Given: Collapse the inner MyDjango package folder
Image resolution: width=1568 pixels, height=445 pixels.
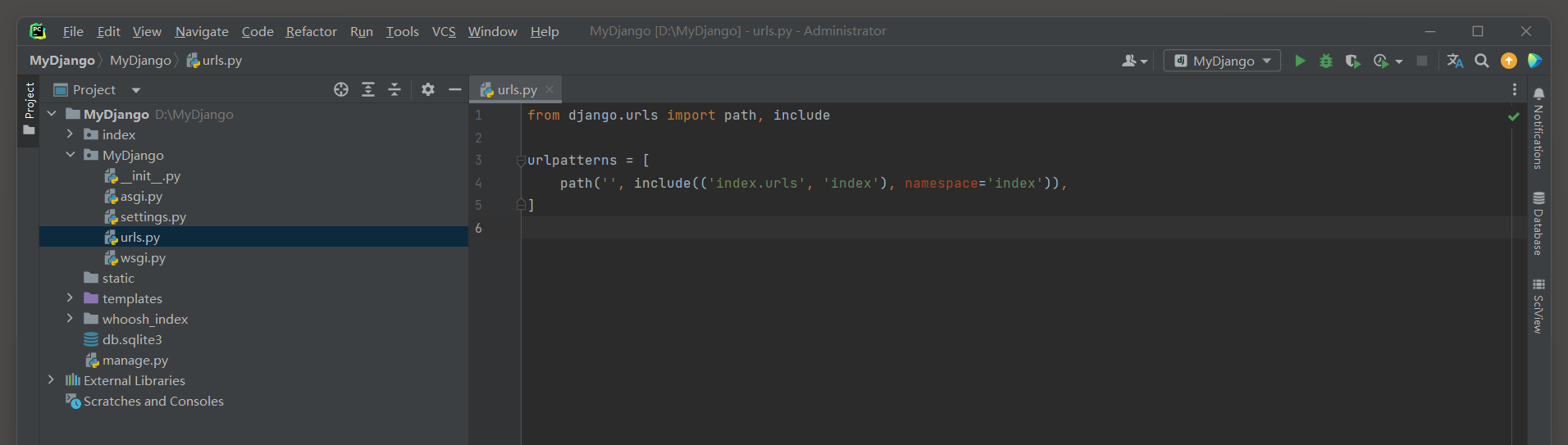Looking at the screenshot, I should click(71, 155).
